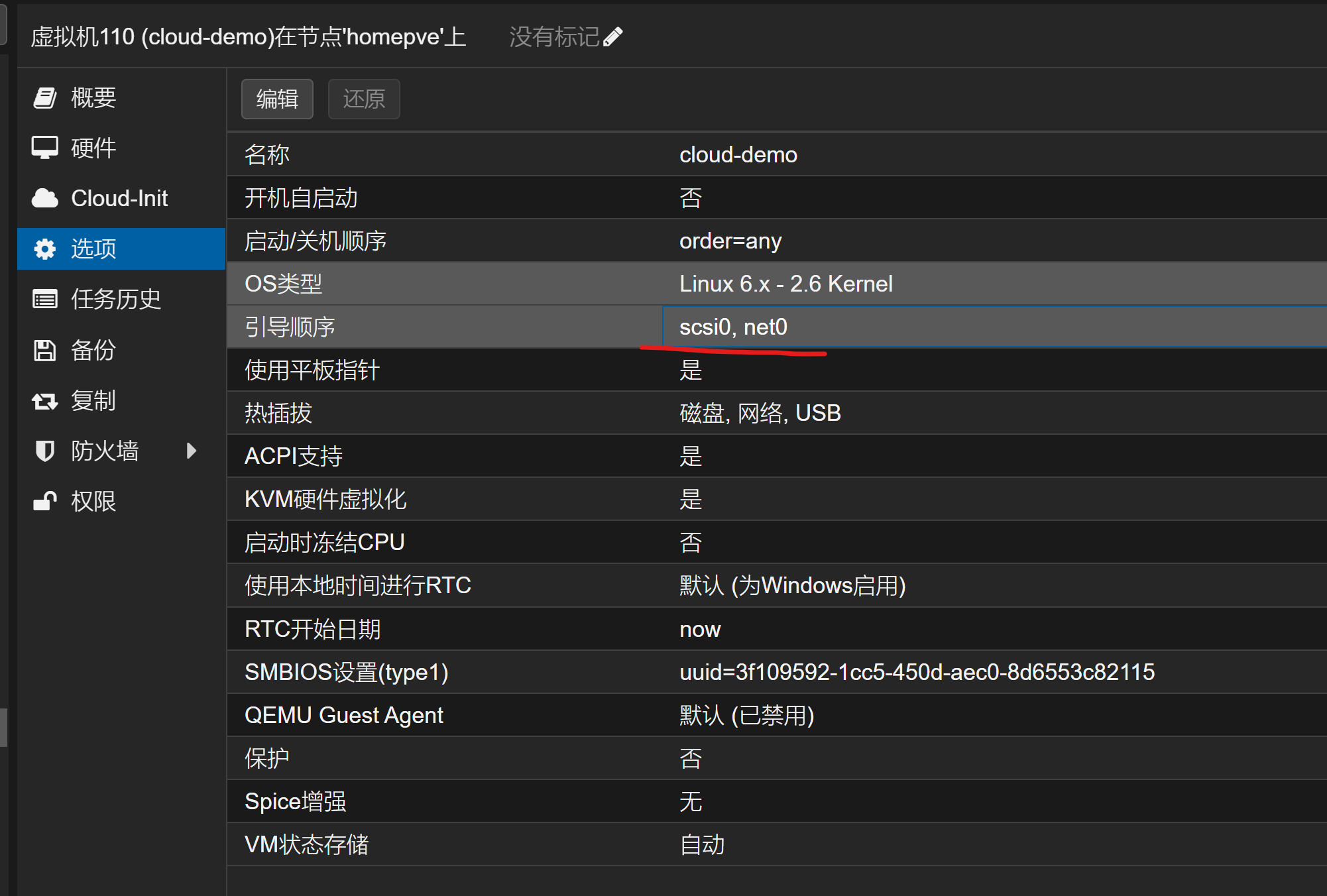Select the 引导顺序 scsi0, net0 value
The image size is (1327, 896).
(x=733, y=327)
